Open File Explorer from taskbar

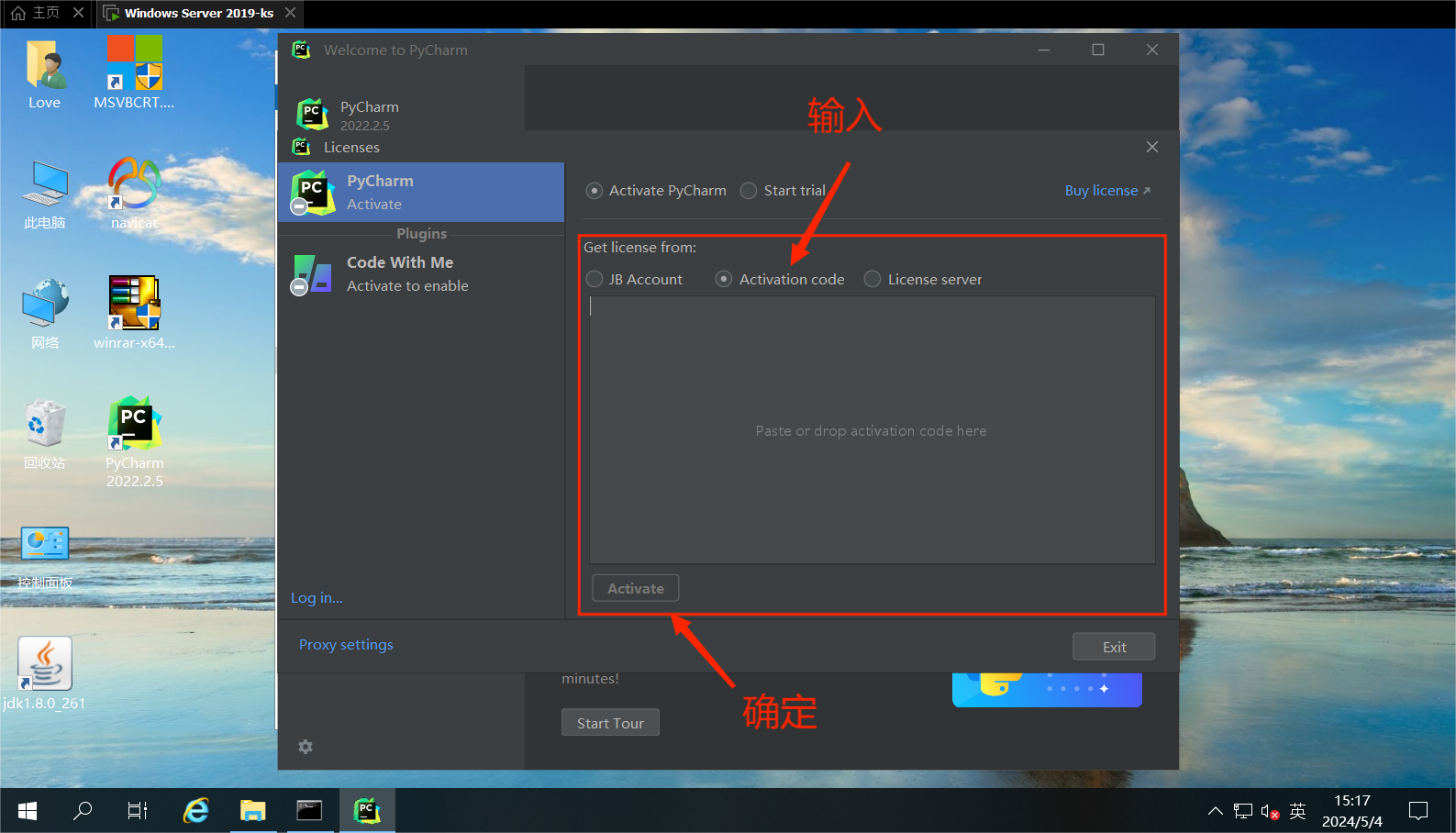(x=253, y=811)
